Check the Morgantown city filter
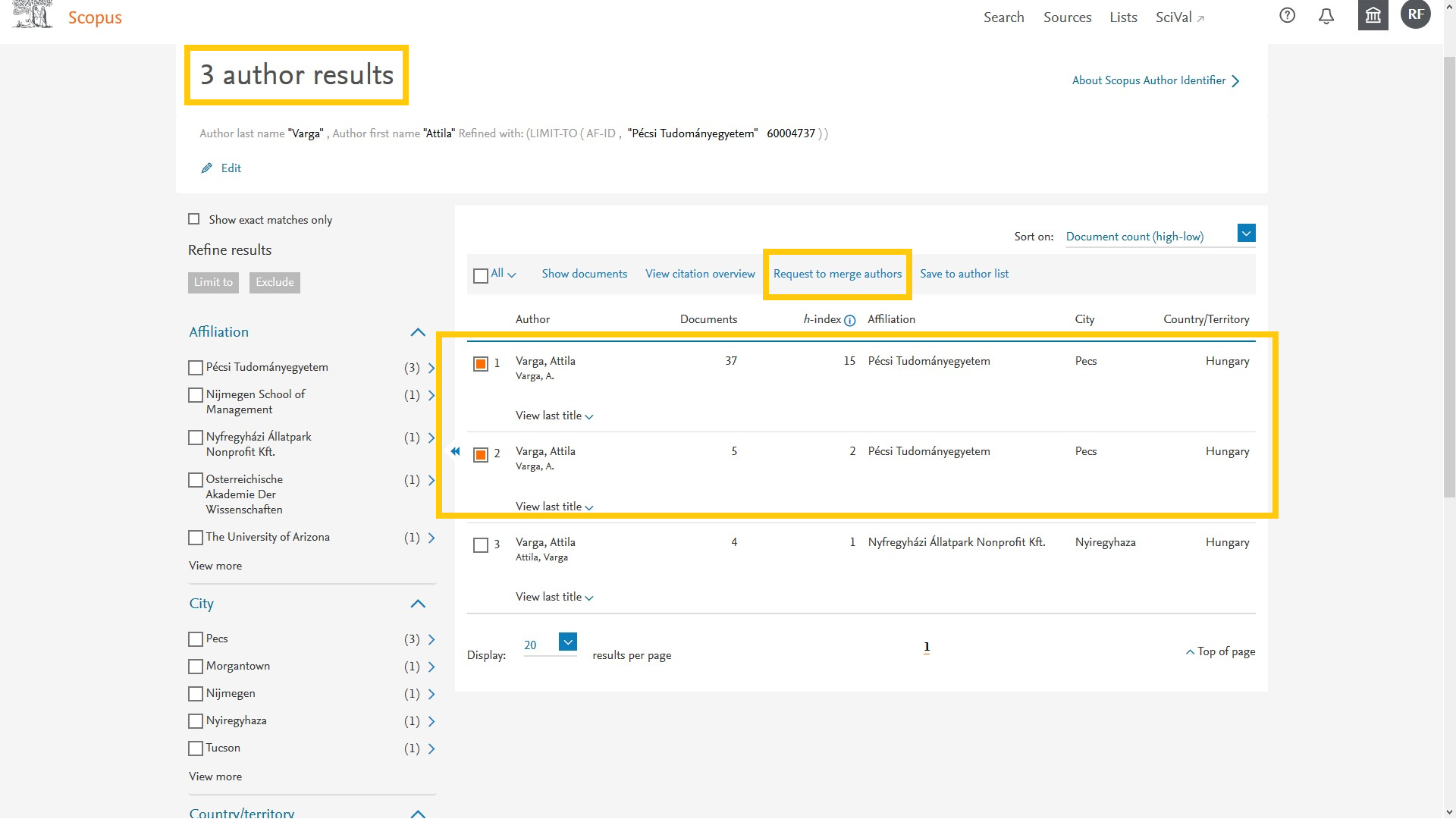Screen dimensions: 1456x819 196,667
